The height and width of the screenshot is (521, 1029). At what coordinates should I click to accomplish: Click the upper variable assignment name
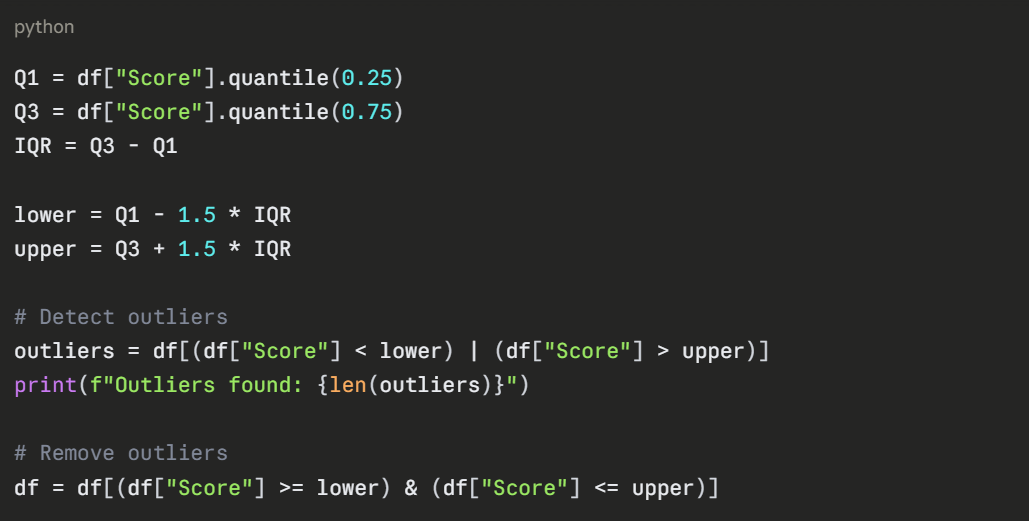(x=44, y=249)
